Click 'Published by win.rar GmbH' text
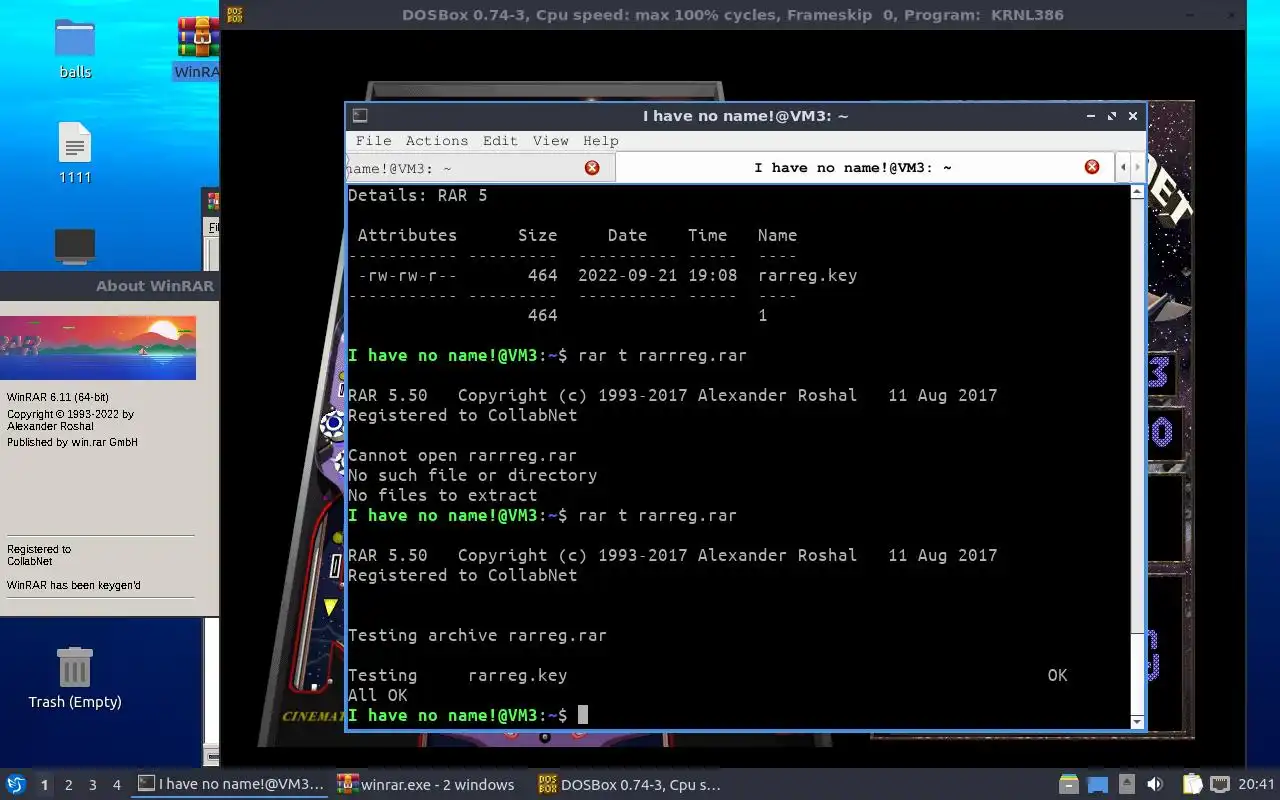1280x800 pixels. pyautogui.click(x=72, y=442)
